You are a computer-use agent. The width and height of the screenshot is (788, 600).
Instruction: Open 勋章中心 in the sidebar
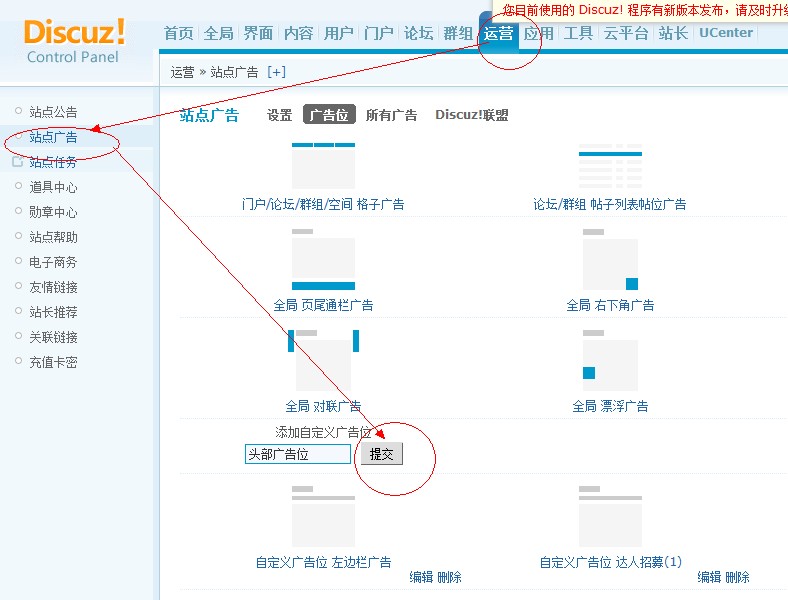(x=53, y=212)
